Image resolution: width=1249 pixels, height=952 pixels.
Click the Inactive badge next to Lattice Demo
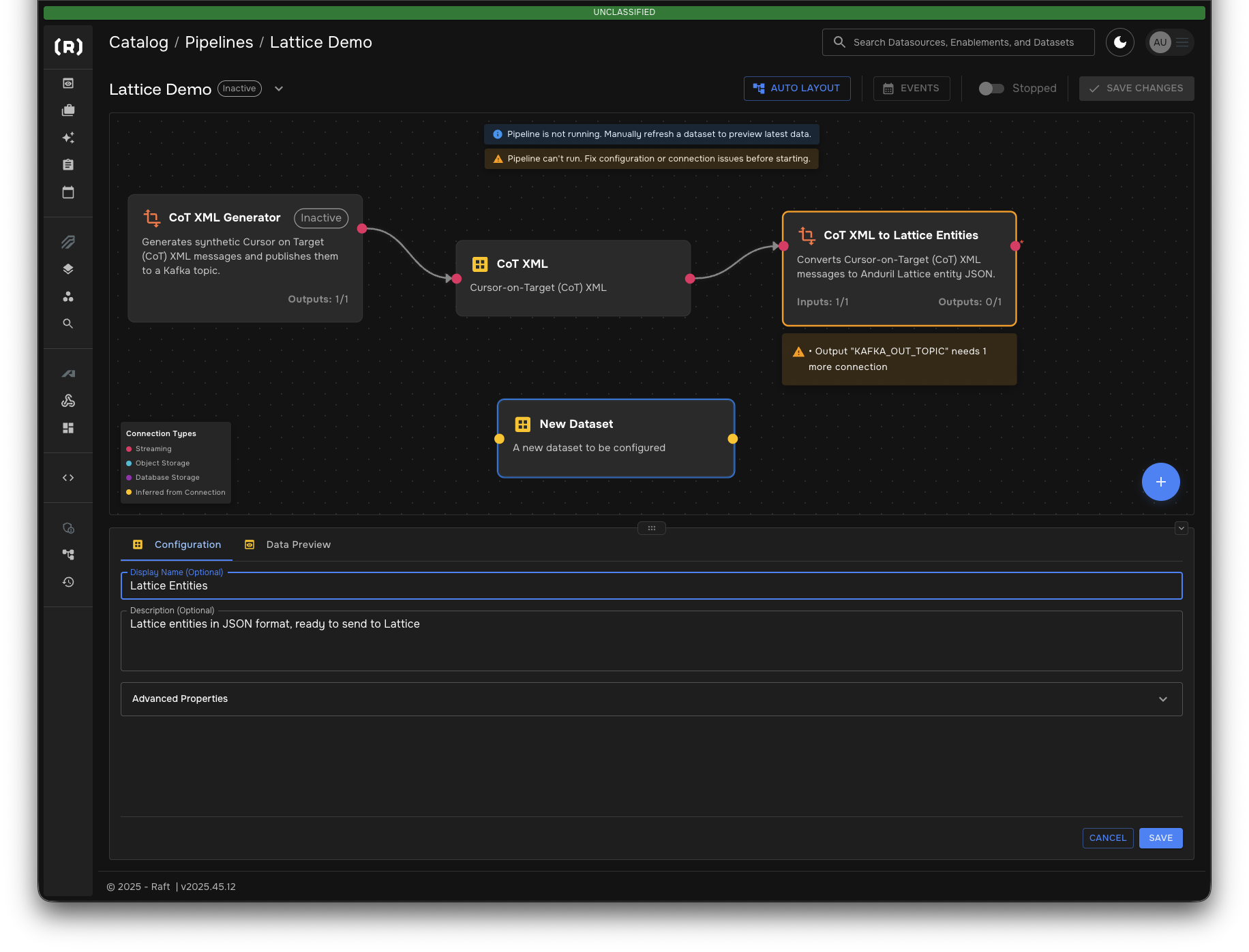click(x=239, y=89)
